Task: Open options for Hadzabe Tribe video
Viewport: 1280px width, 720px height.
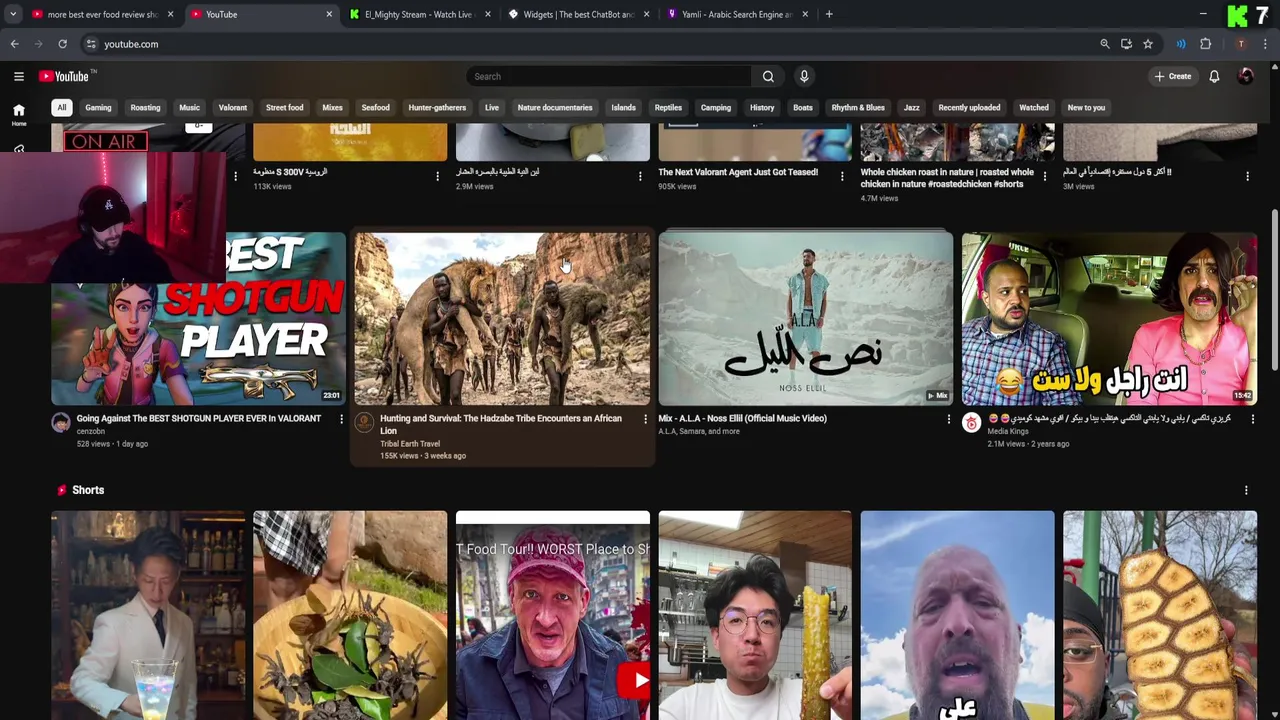Action: [645, 419]
